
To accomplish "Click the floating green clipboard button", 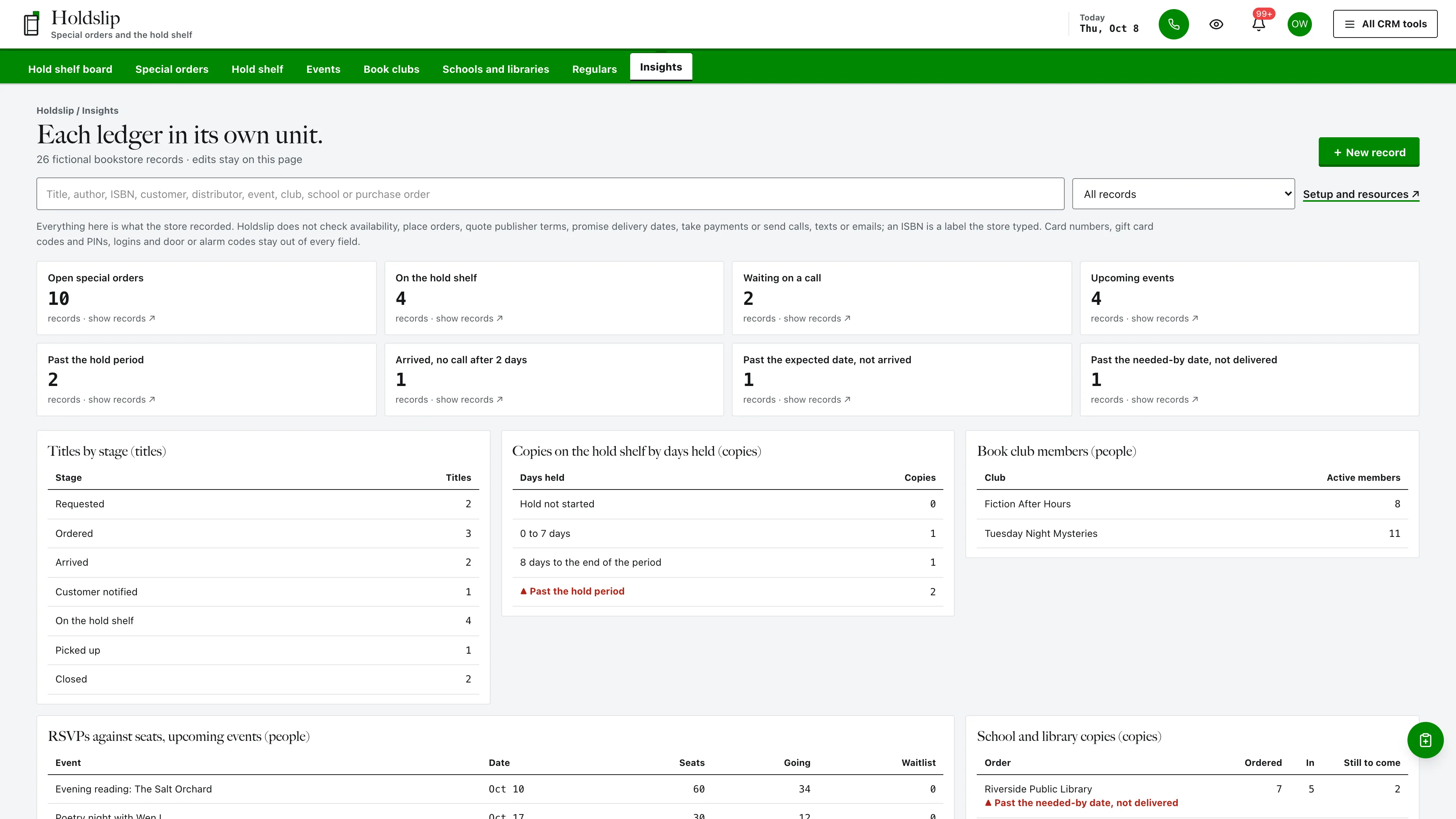I will point(1425,740).
